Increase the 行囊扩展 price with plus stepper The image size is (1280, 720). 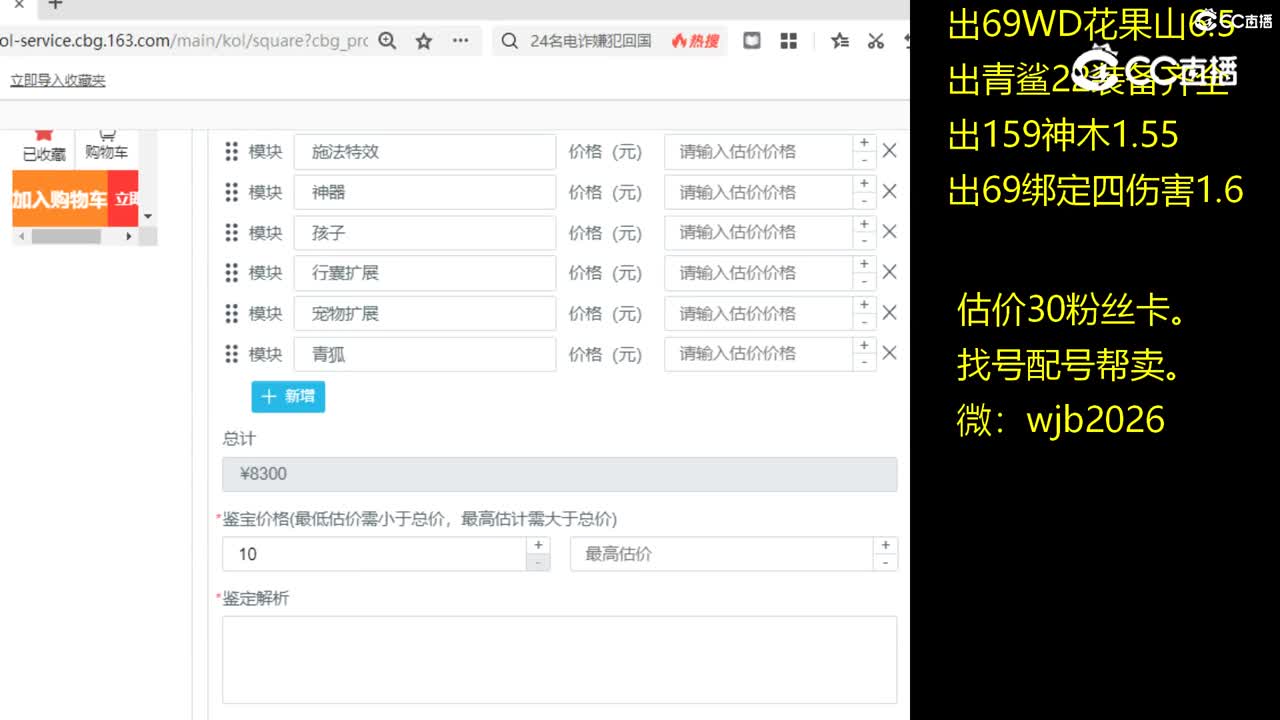pos(864,264)
